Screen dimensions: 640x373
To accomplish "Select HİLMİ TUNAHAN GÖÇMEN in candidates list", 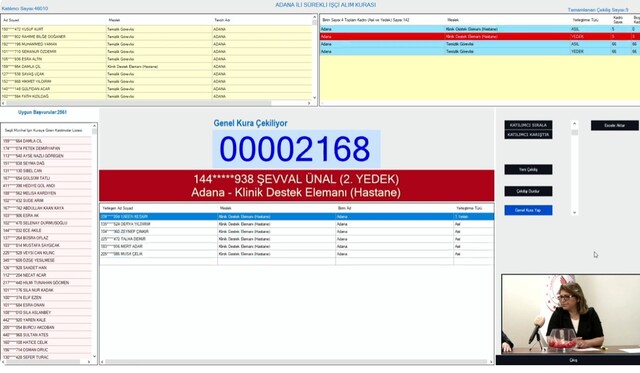I will click(46, 283).
